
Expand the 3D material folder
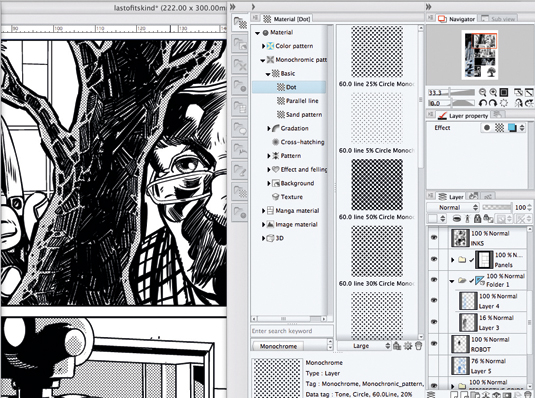point(263,238)
